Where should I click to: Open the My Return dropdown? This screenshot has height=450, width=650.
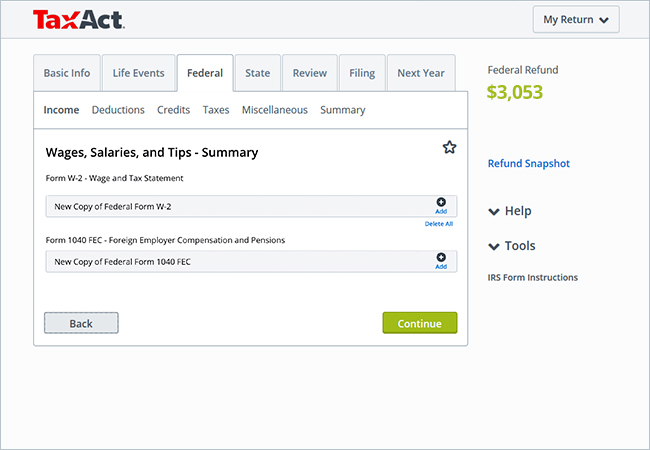point(576,19)
